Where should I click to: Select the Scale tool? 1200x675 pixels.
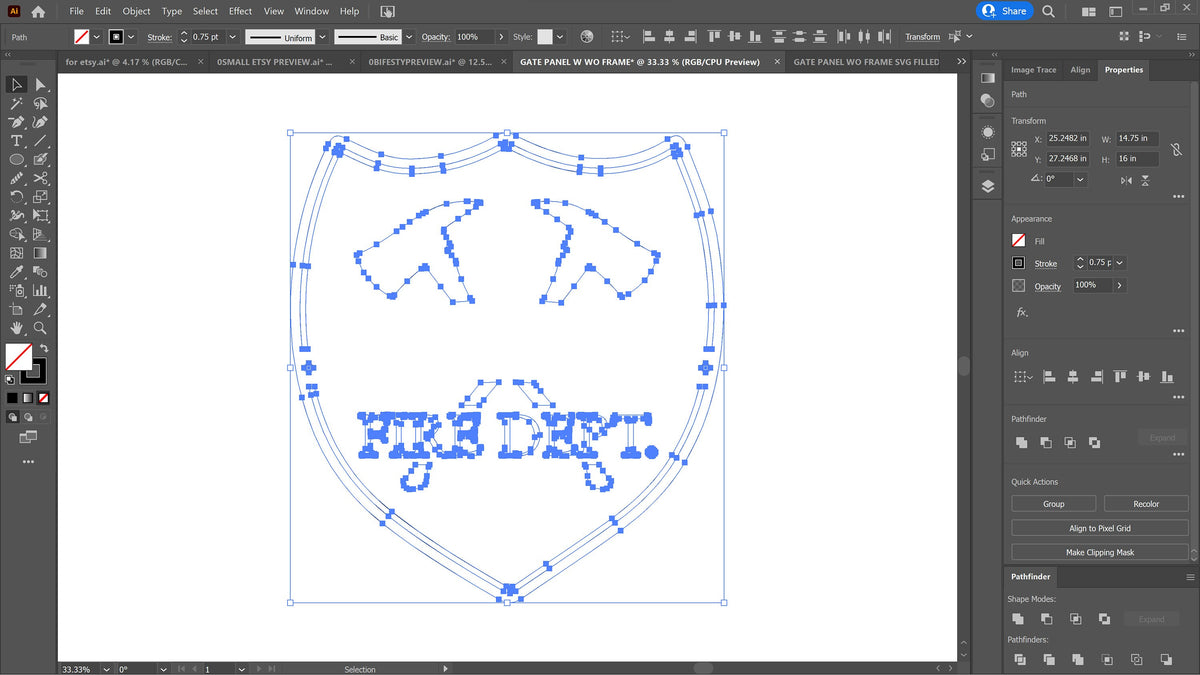point(41,197)
